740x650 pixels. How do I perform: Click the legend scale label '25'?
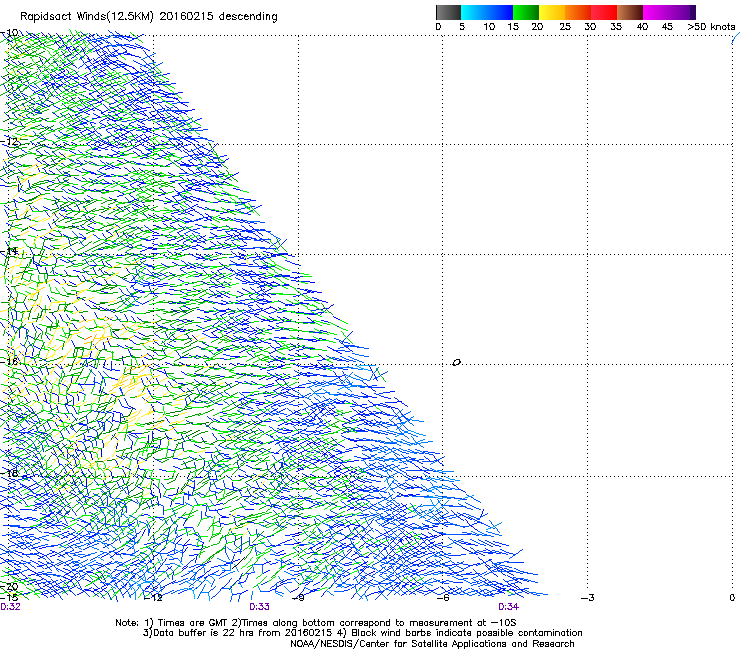coord(565,27)
